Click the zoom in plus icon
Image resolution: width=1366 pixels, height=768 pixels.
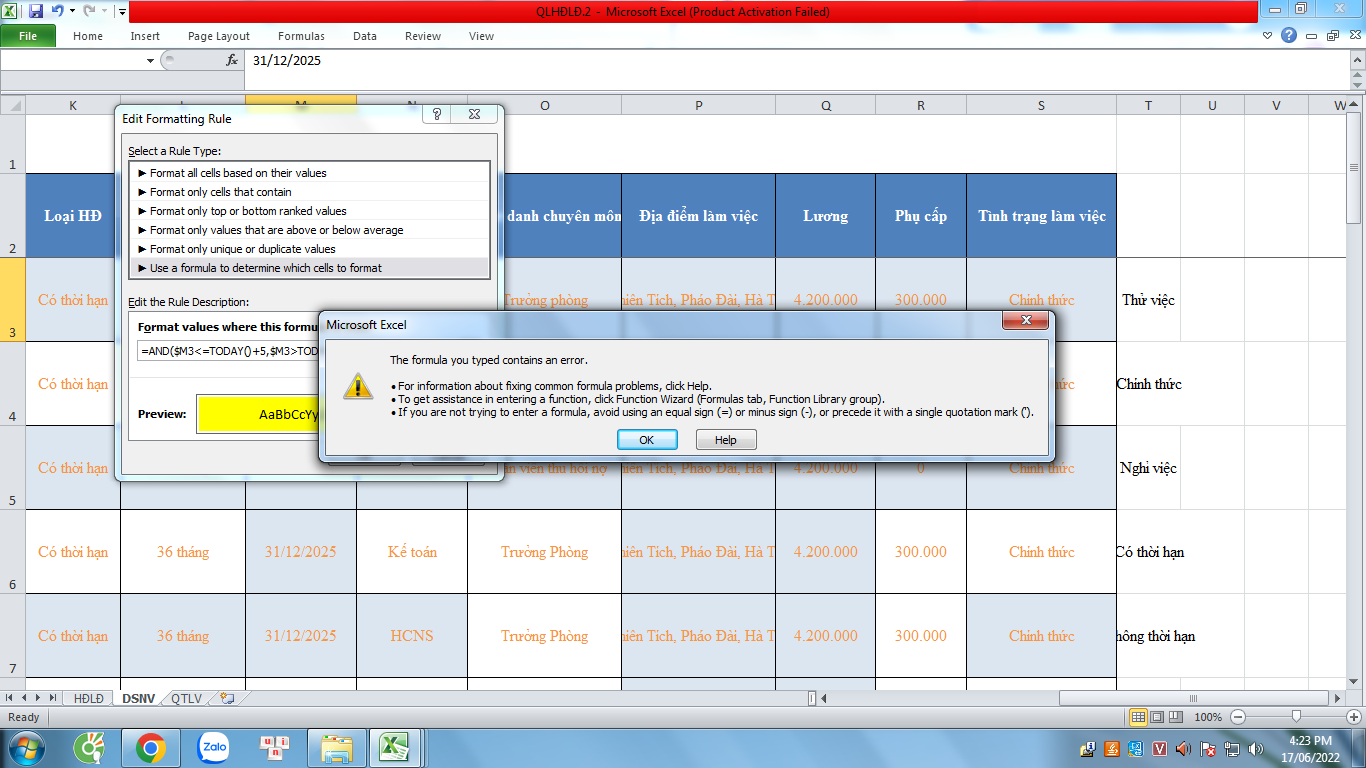1355,717
